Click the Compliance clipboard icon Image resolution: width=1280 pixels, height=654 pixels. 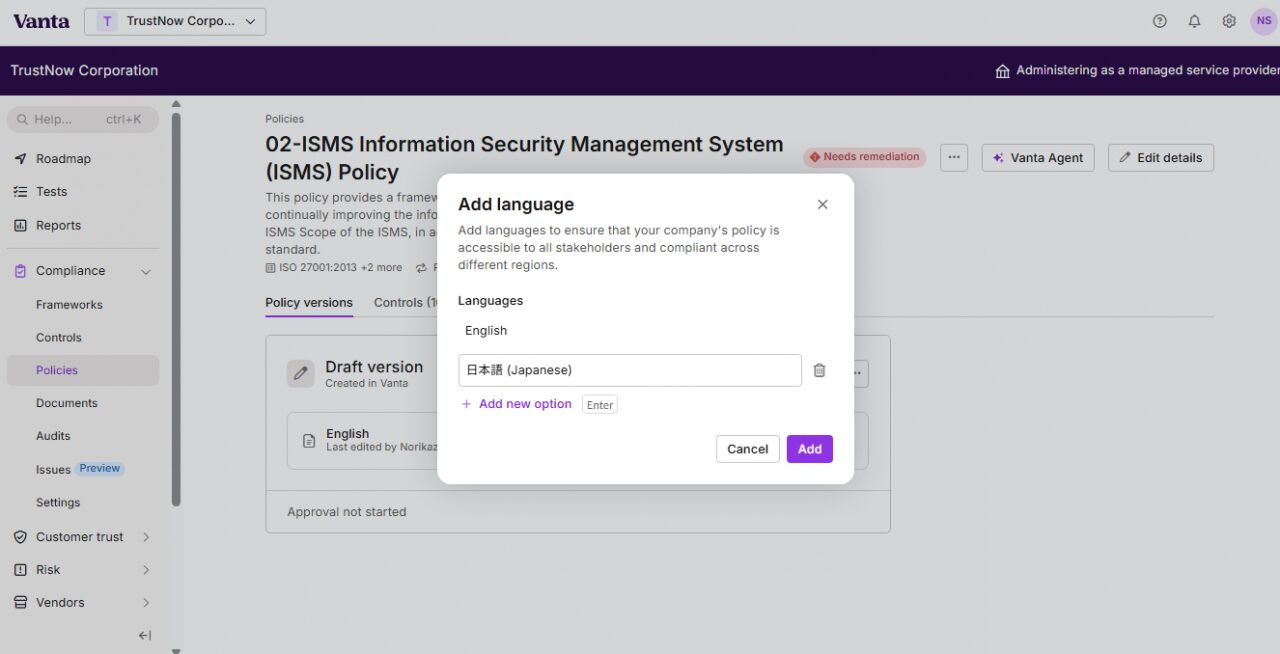click(x=20, y=271)
